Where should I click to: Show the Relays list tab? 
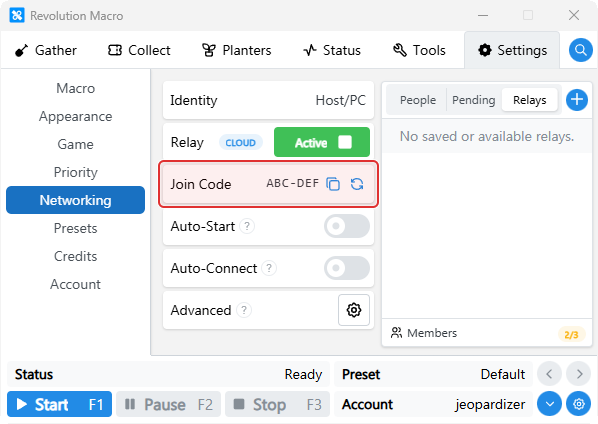[530, 100]
